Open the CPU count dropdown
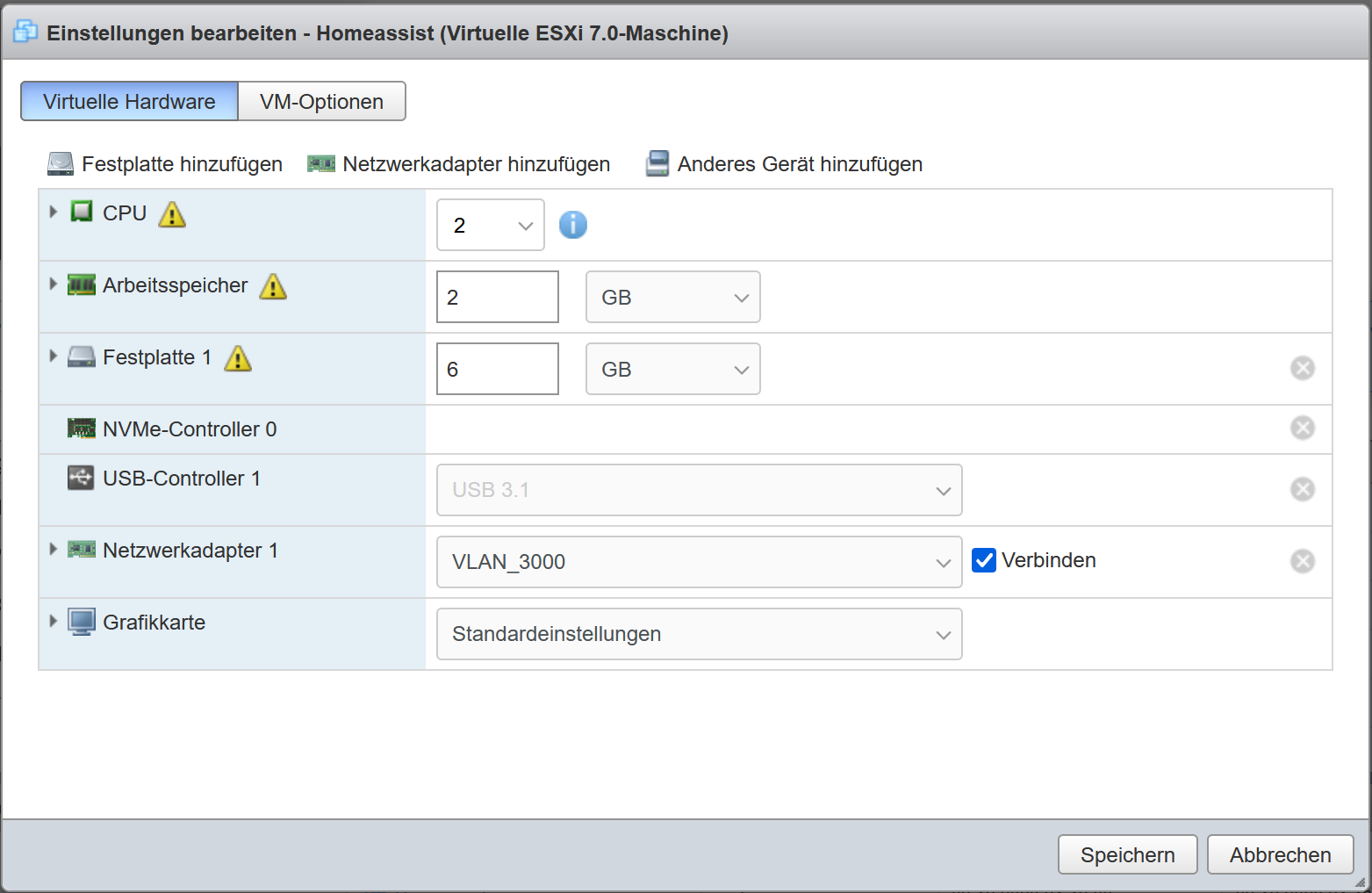 click(491, 225)
